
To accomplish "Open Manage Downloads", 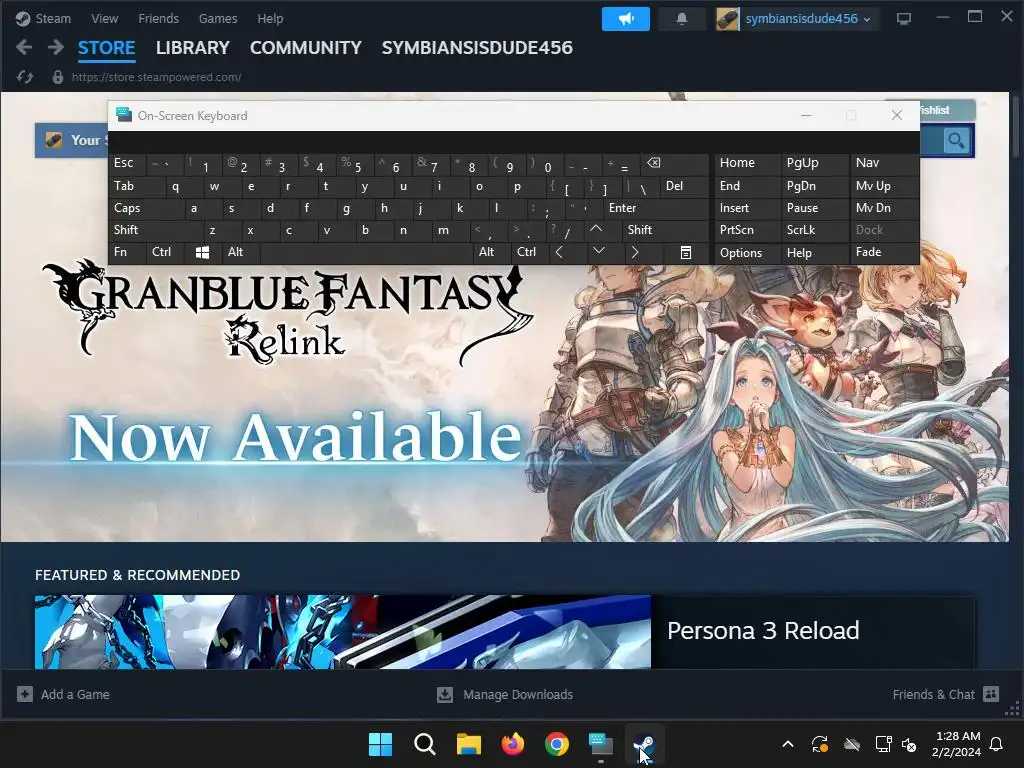I will tap(505, 694).
